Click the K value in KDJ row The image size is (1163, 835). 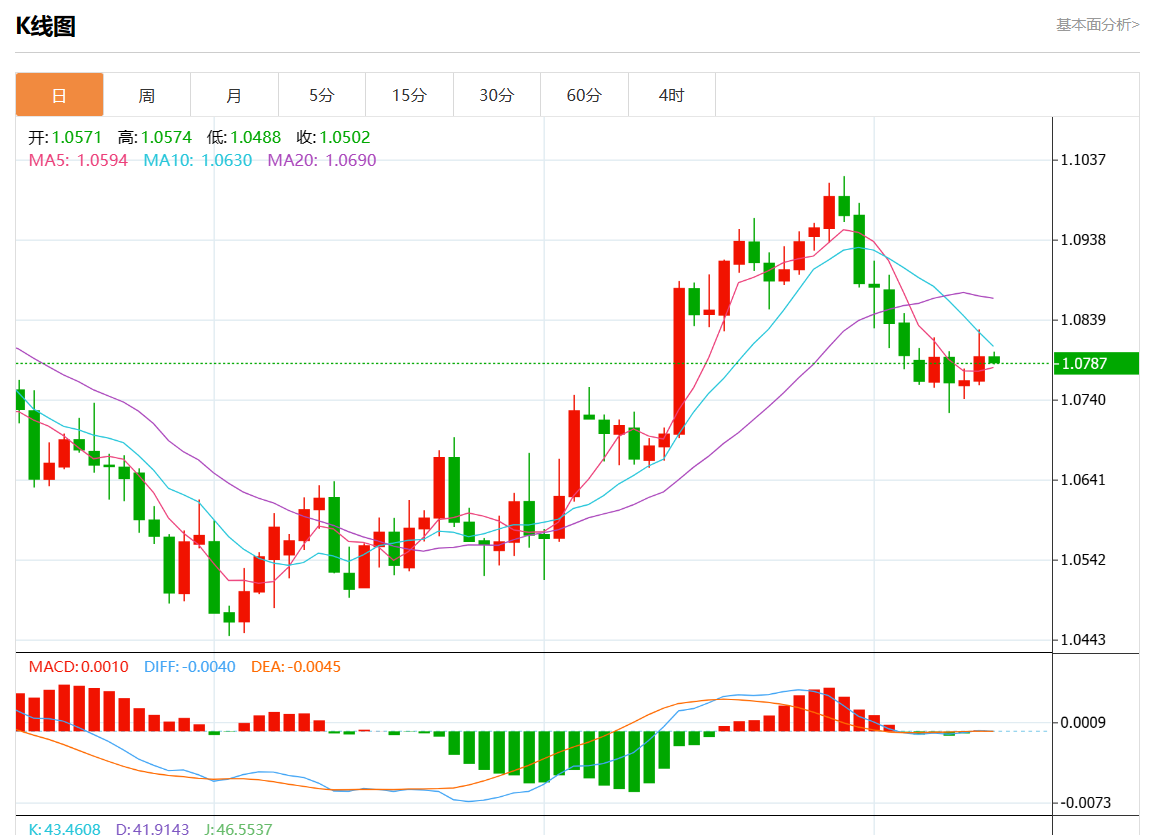[x=64, y=829]
